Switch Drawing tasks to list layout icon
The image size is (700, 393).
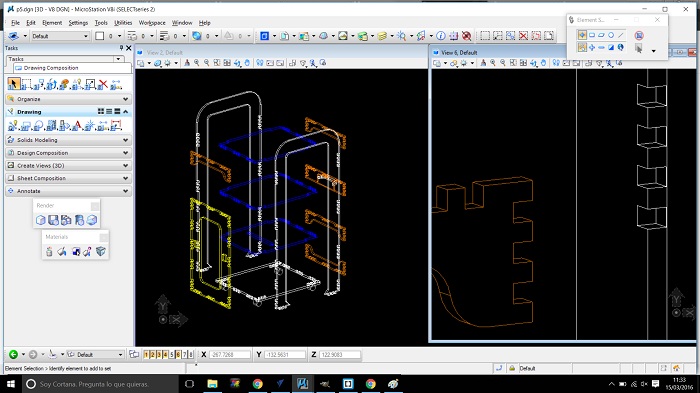[109, 111]
